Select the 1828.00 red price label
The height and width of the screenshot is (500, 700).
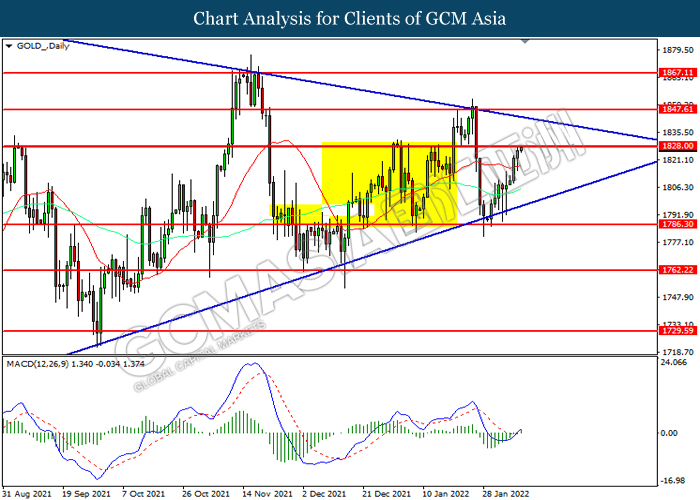click(678, 146)
